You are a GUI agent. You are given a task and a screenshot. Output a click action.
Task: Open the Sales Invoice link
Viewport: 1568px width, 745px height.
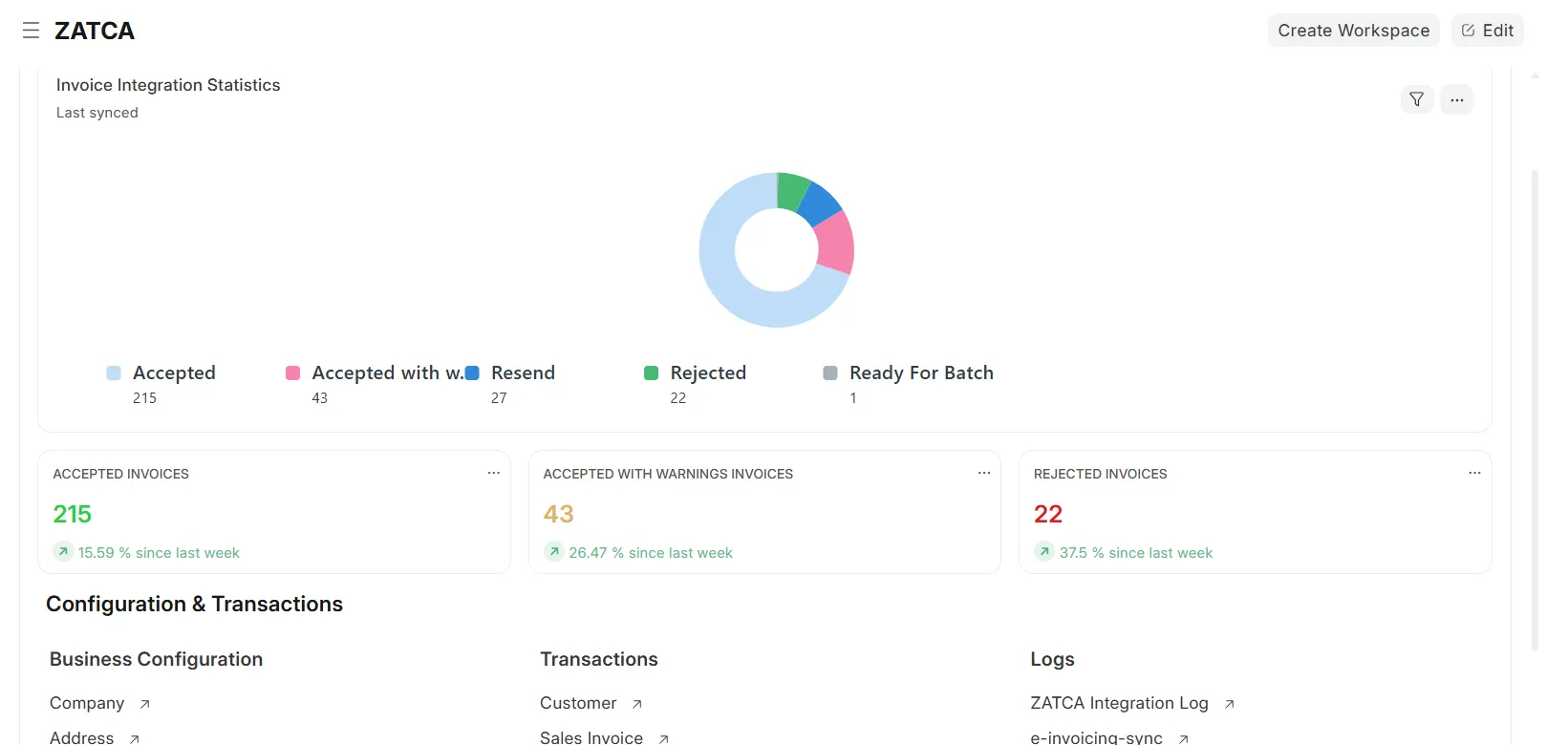click(591, 737)
